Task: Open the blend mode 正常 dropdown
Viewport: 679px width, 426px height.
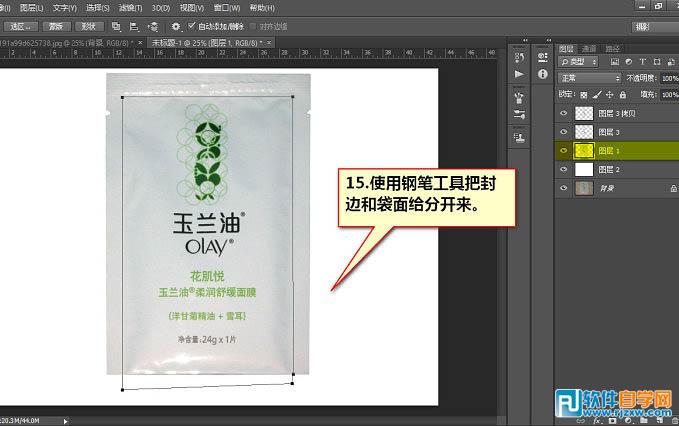Action: pos(589,78)
